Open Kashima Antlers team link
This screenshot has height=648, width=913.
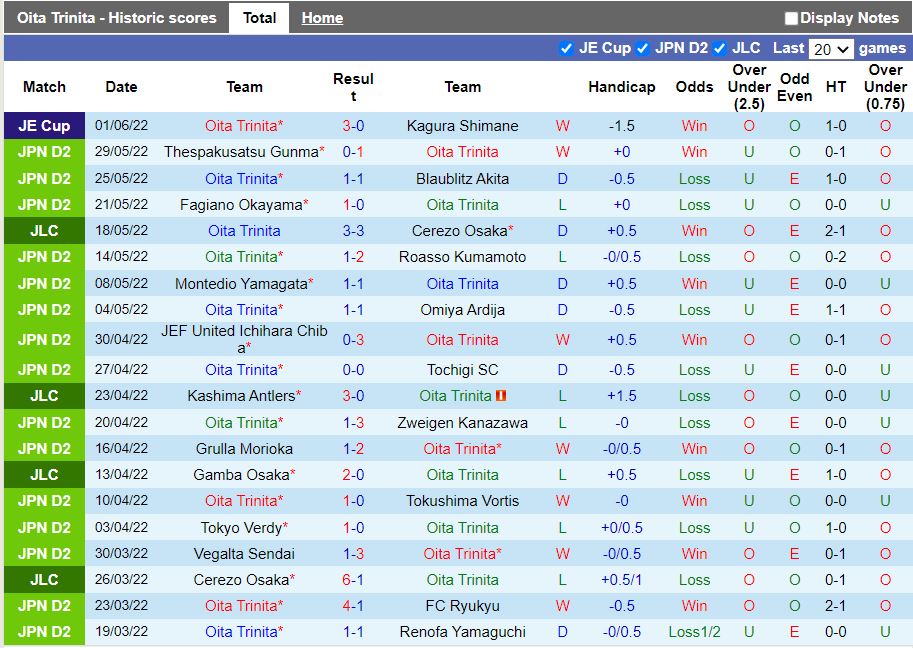click(241, 396)
